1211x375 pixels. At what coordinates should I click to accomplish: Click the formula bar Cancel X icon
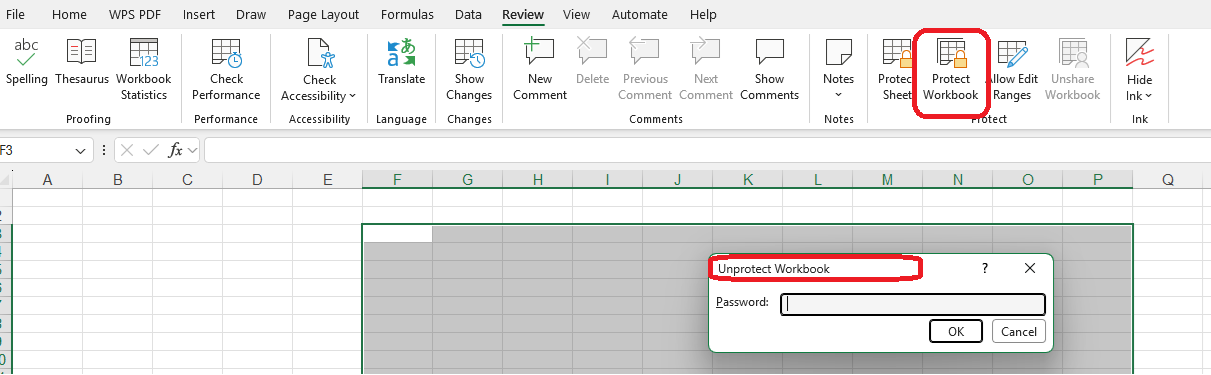127,150
